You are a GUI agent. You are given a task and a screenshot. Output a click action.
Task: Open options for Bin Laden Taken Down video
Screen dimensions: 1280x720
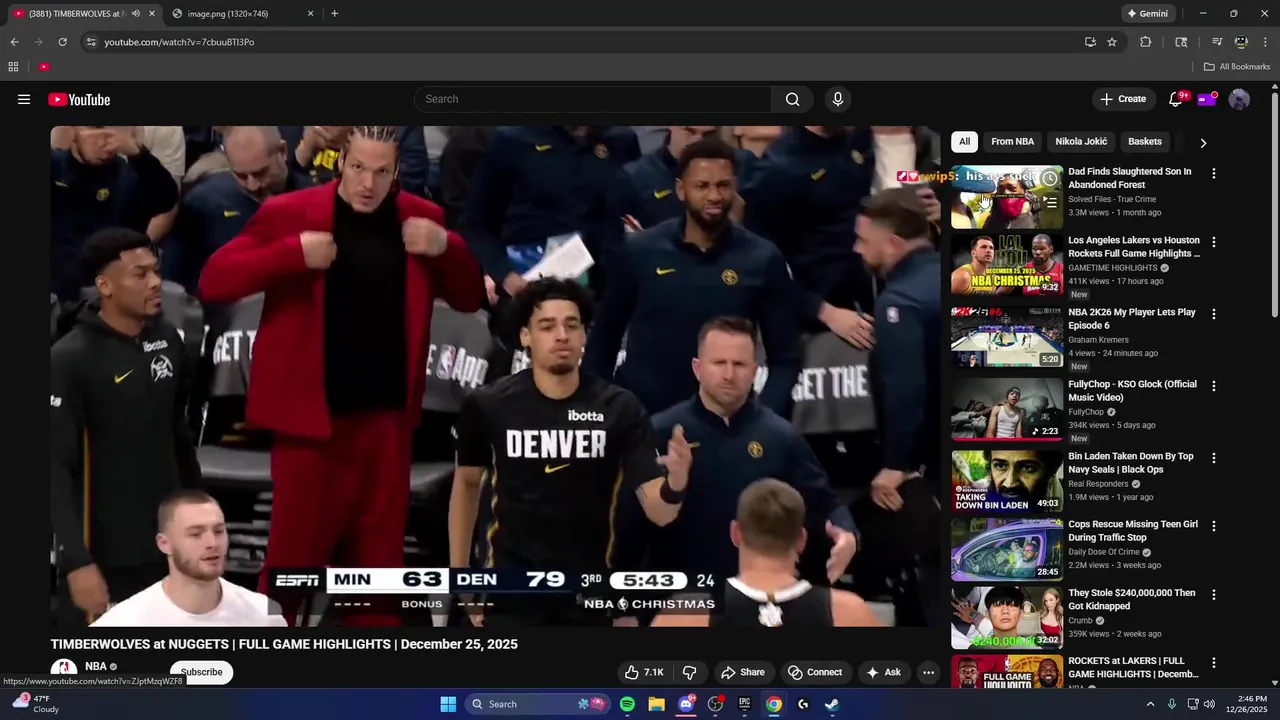point(1214,458)
